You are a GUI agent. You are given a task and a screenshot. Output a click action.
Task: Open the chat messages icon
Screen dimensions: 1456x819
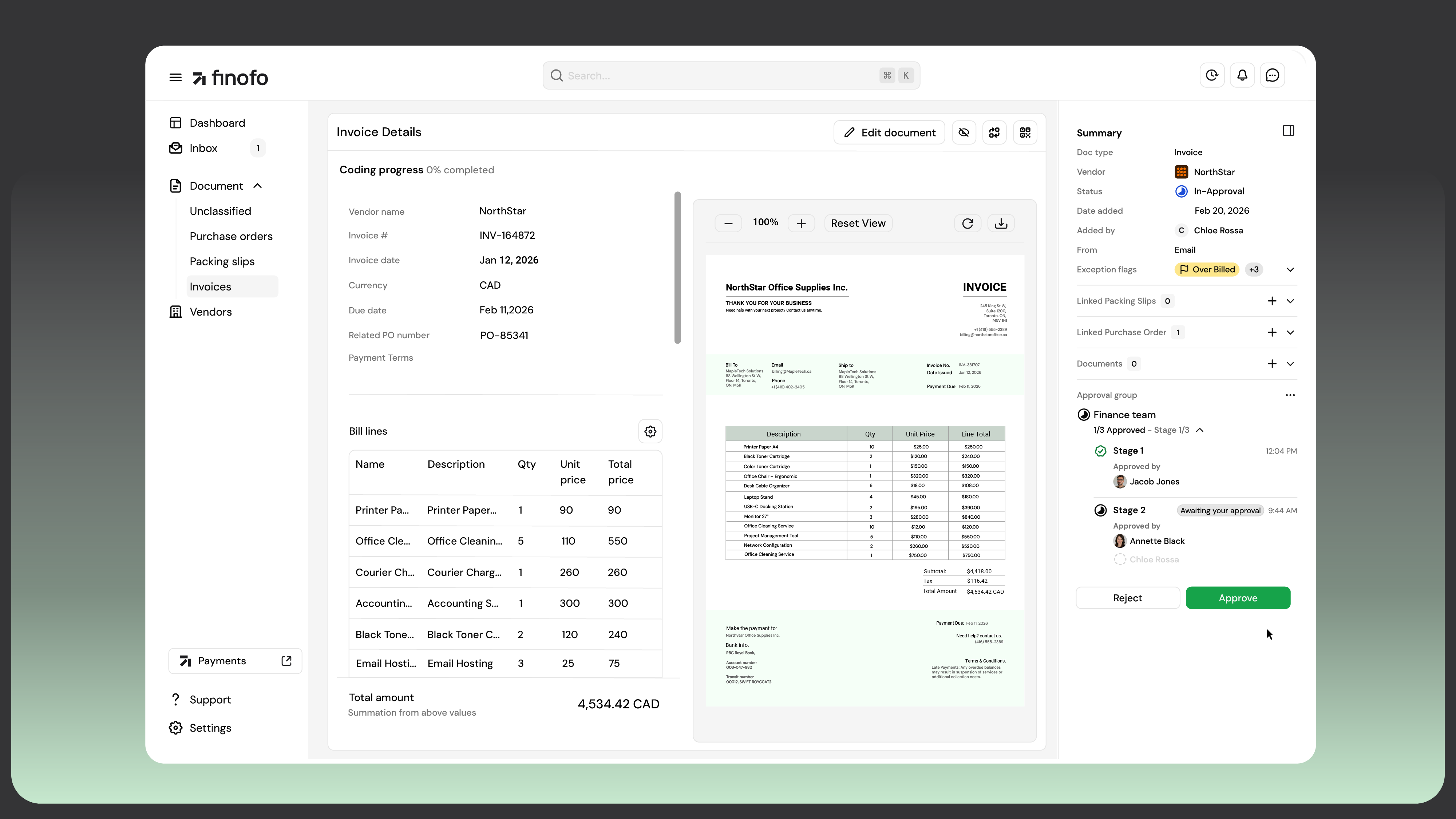[x=1272, y=75]
